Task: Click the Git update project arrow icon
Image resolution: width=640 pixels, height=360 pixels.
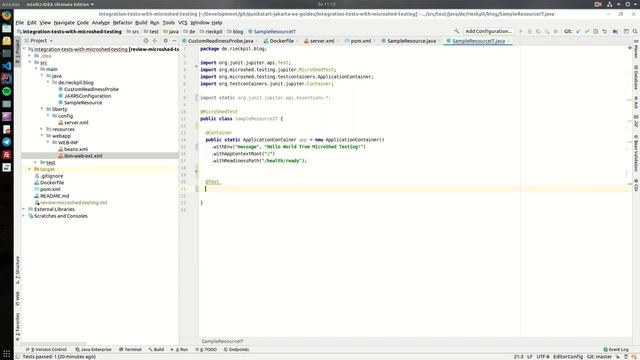Action: click(x=578, y=31)
